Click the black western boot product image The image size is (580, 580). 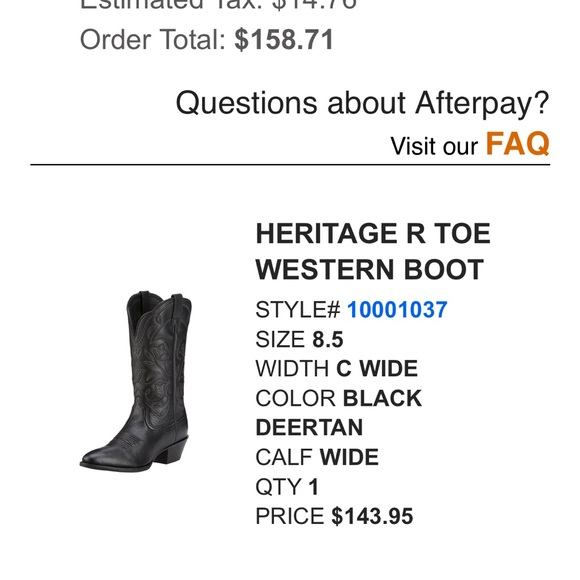(x=136, y=381)
